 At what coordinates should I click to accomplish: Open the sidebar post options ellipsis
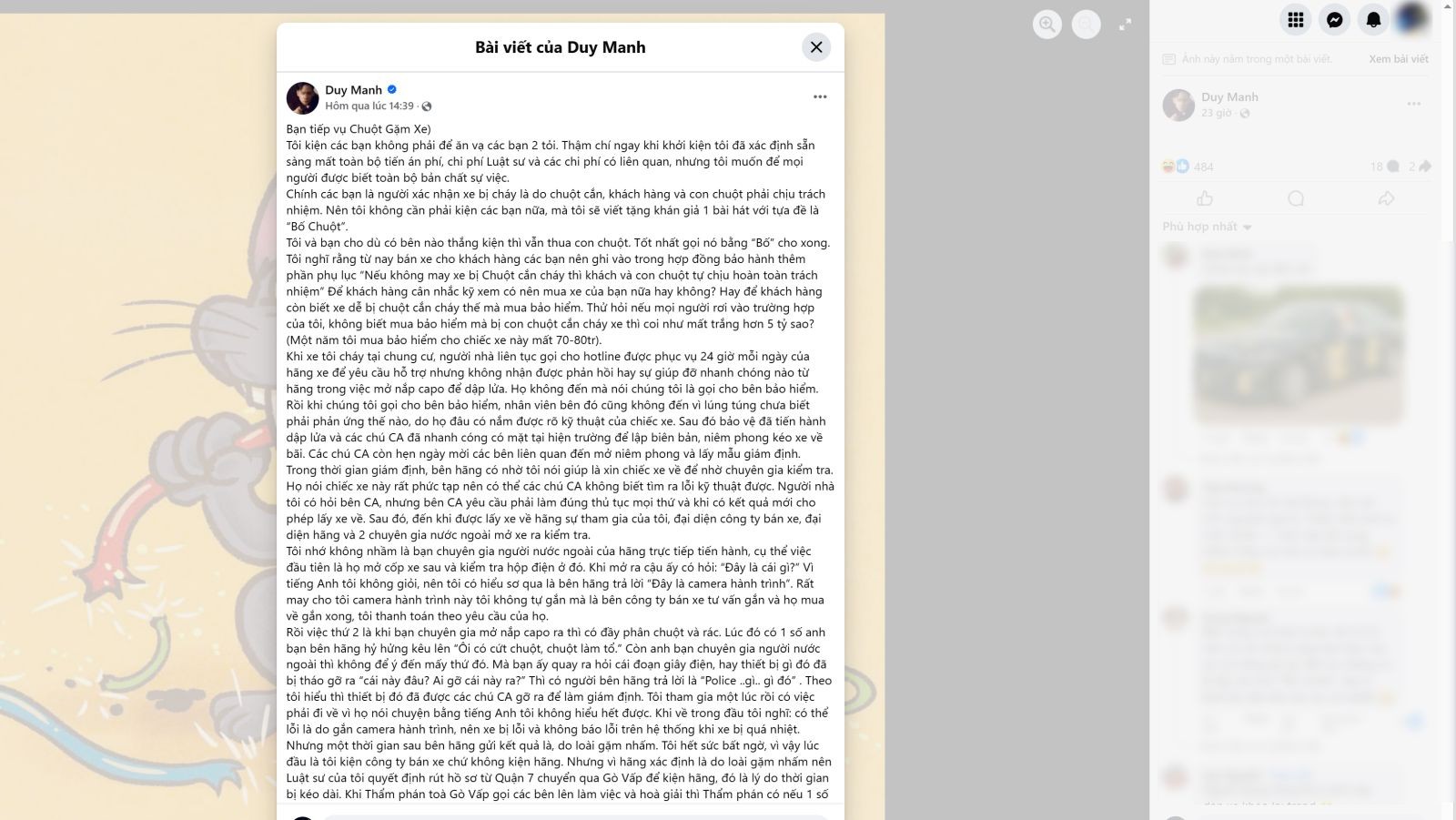[1414, 104]
